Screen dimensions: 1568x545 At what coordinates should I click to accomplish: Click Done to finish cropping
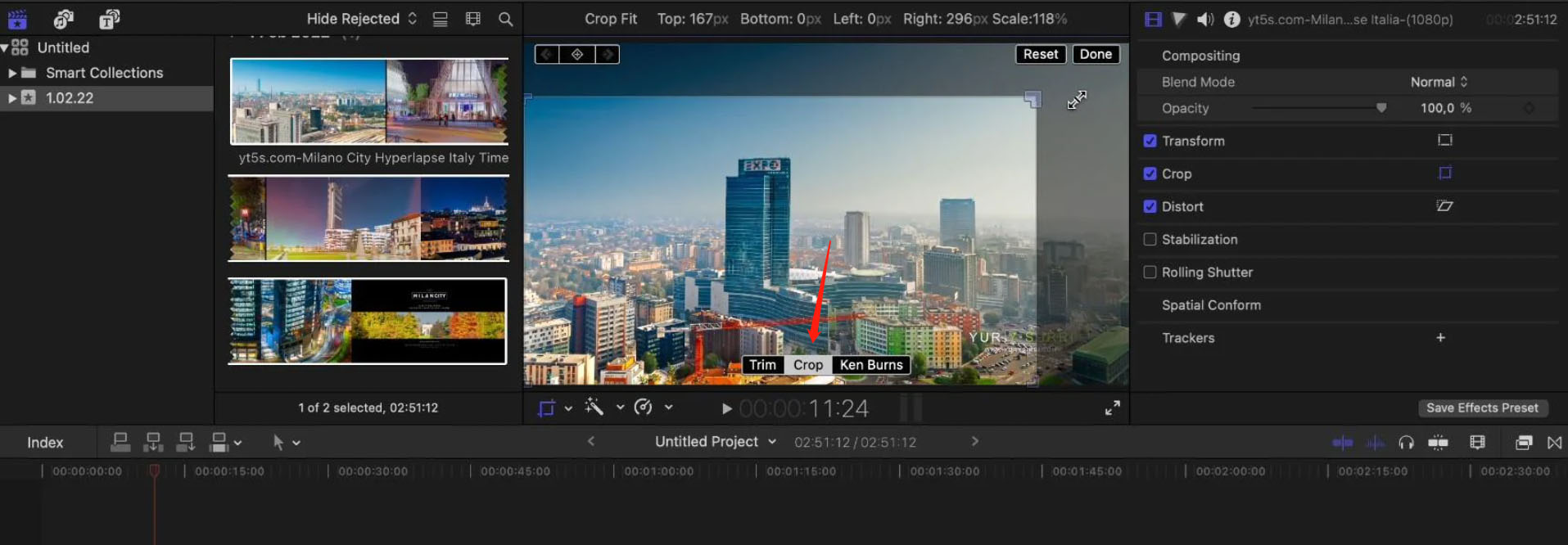coord(1096,54)
